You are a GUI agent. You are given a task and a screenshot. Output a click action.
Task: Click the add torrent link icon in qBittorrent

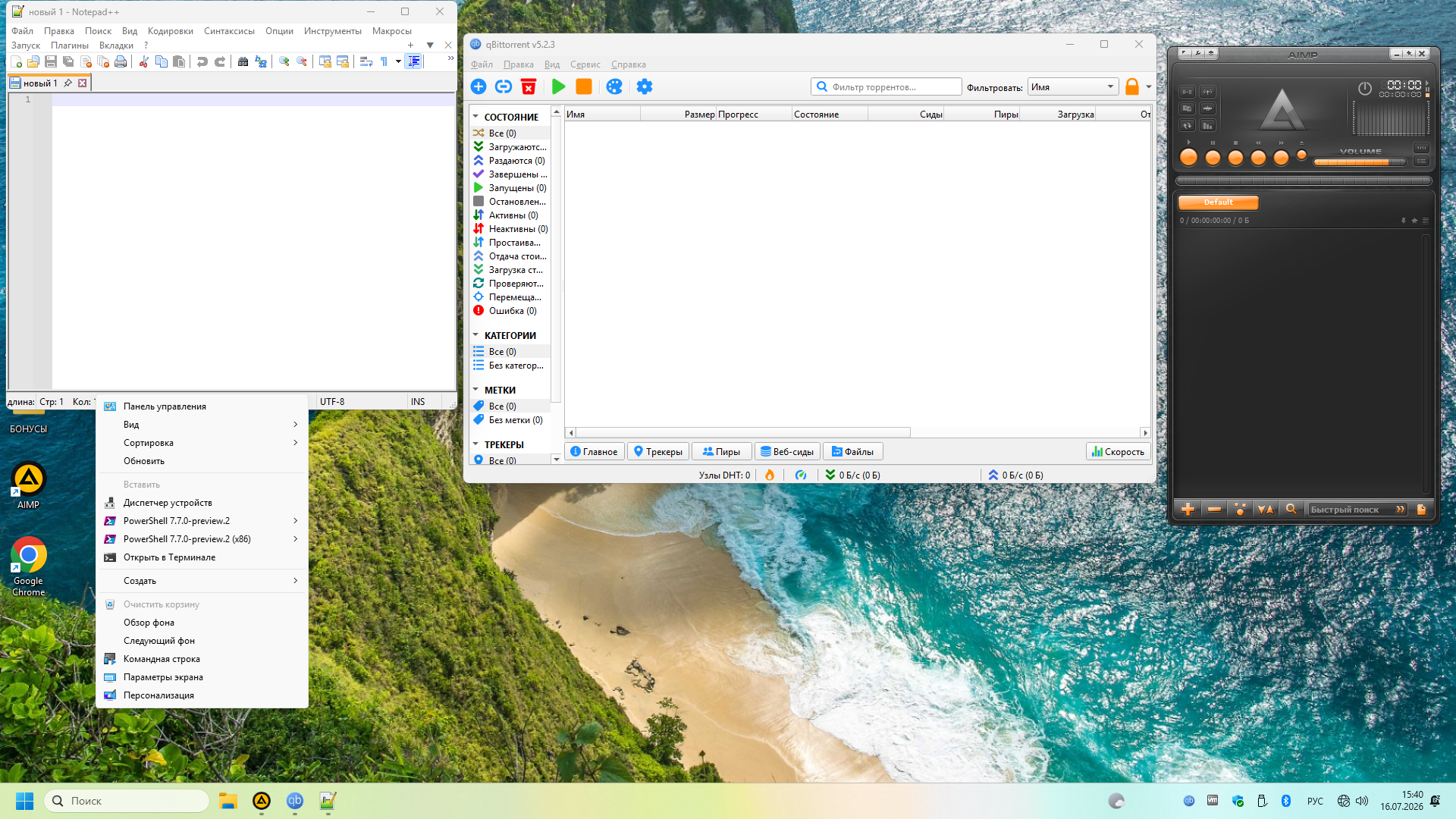point(504,86)
